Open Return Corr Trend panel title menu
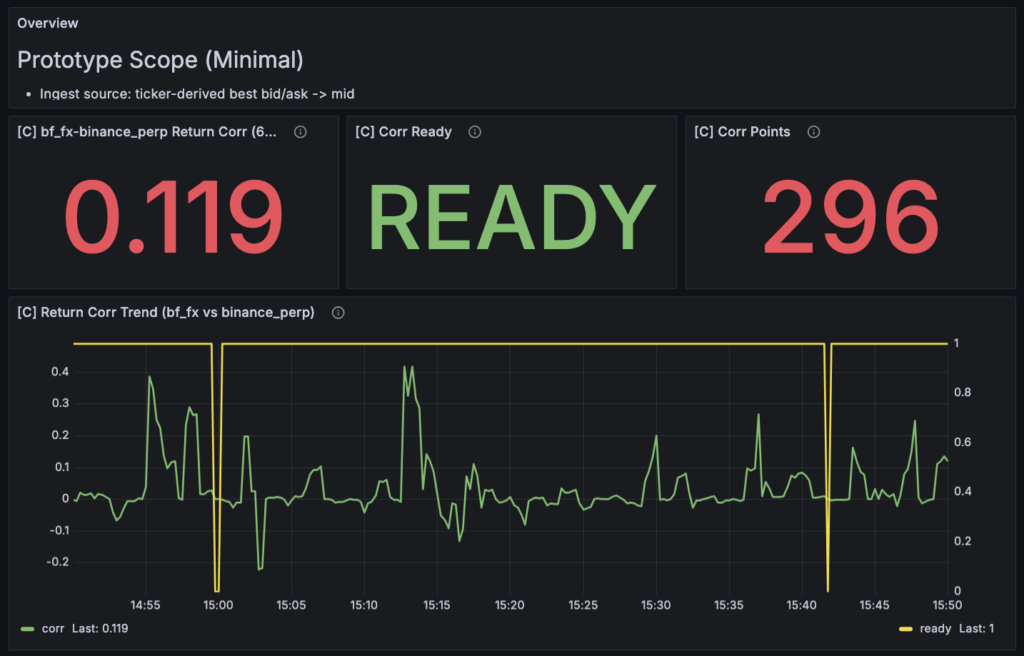Viewport: 1024px width, 656px height. [166, 313]
